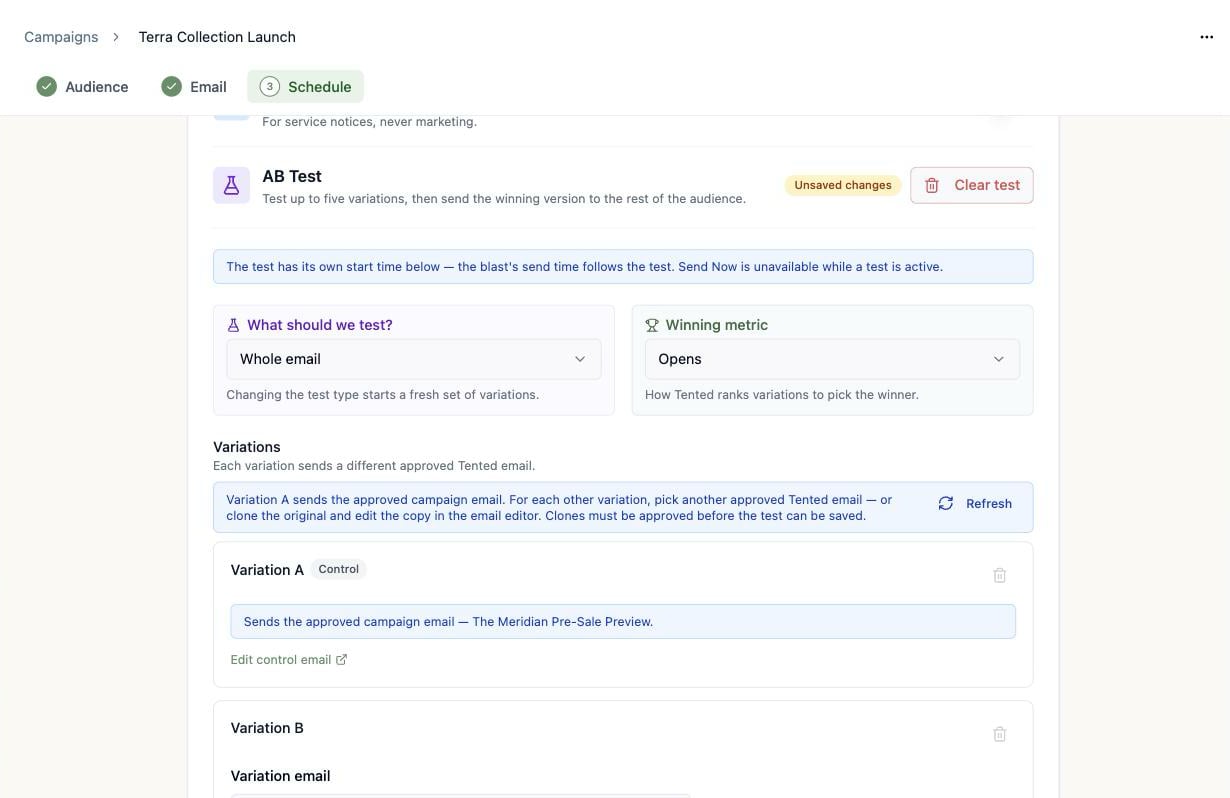The width and height of the screenshot is (1230, 798).
Task: Click the Email step green checkmark icon
Action: click(172, 86)
